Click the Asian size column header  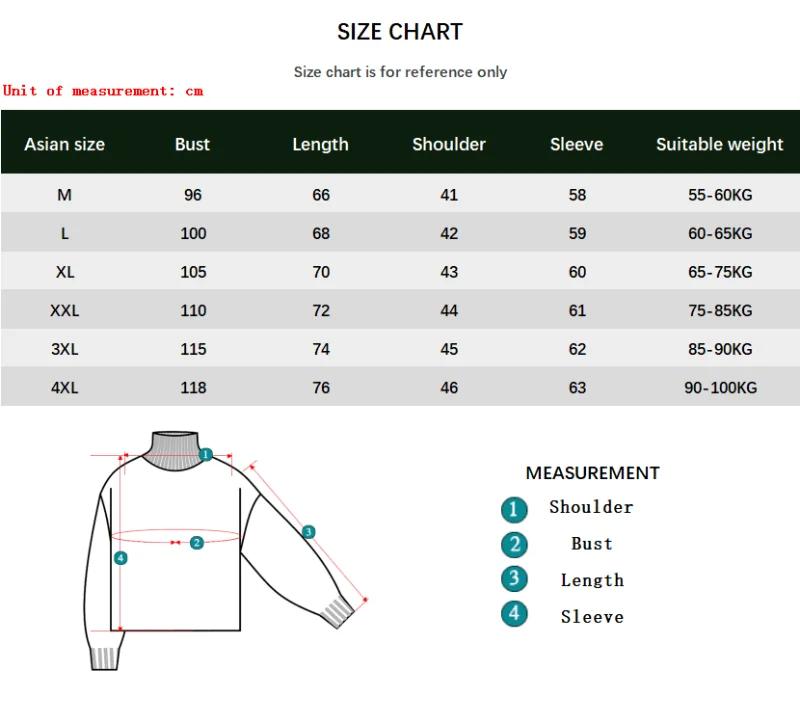click(65, 144)
